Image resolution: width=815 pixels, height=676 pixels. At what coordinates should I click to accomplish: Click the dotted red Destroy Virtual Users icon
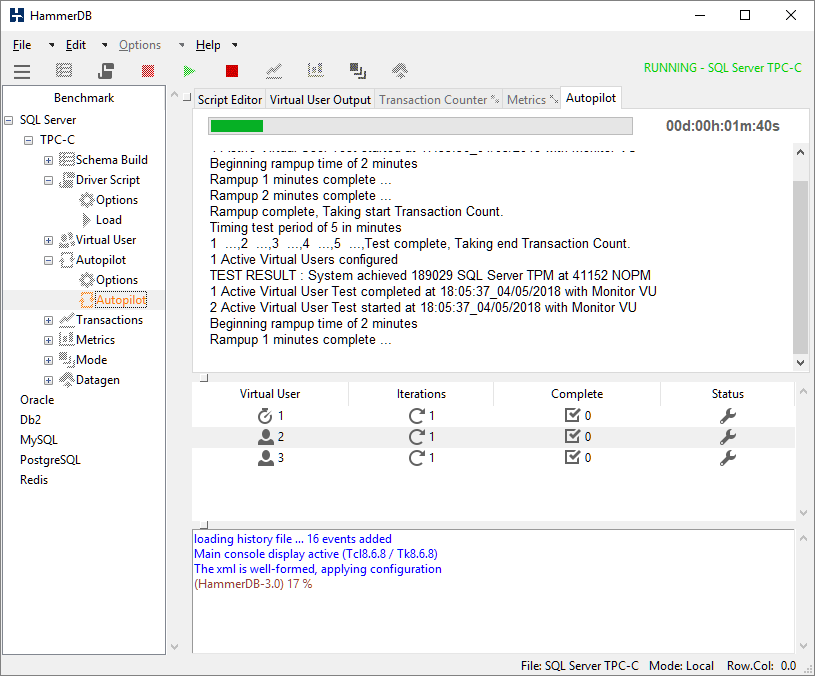click(148, 71)
